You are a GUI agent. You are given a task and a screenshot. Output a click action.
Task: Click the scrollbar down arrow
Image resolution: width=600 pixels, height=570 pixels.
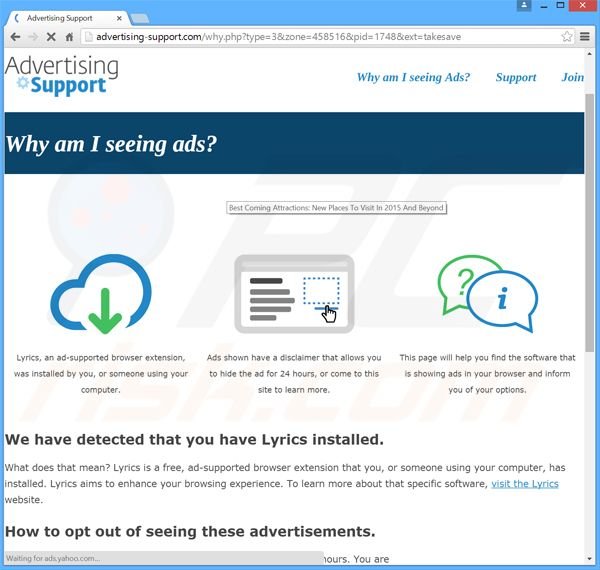tap(589, 559)
